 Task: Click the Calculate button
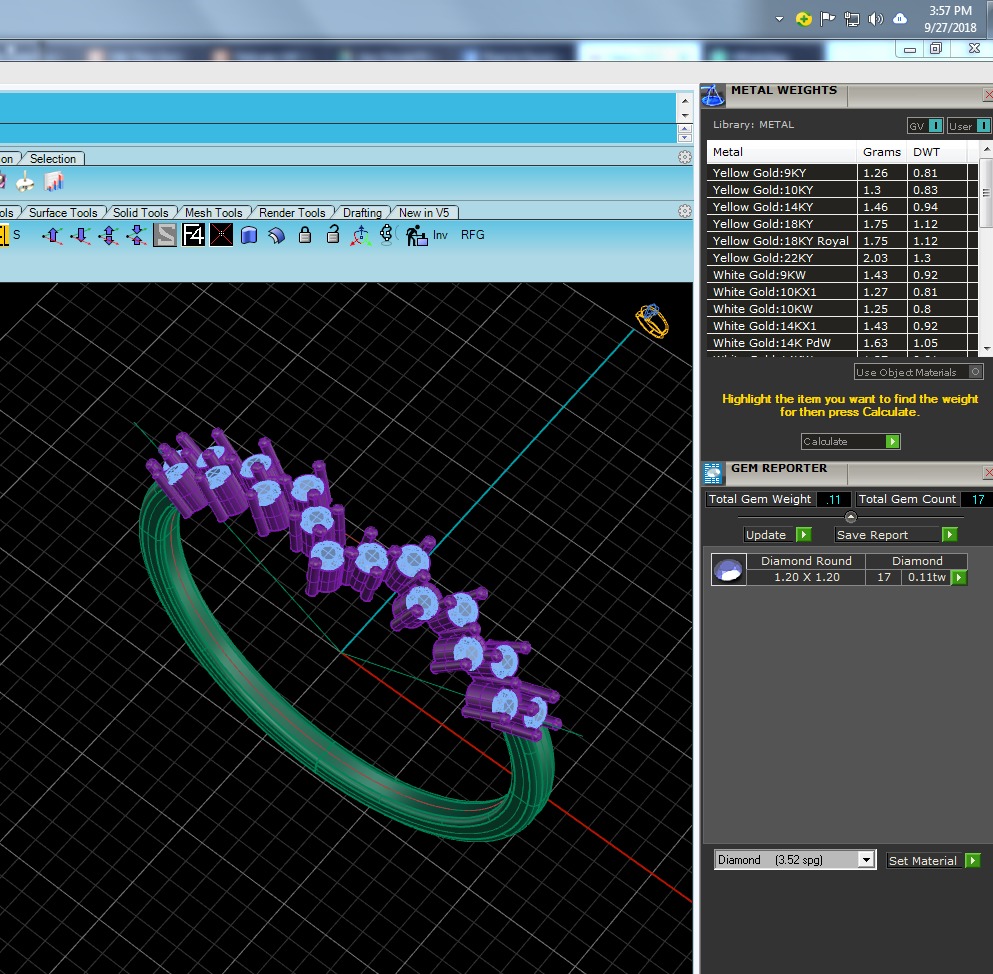pyautogui.click(x=851, y=441)
